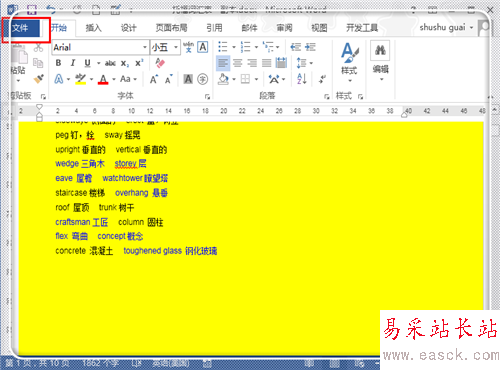500x370 pixels.
Task: Switch to the 插入 (Insert) tab
Action: coord(93,28)
